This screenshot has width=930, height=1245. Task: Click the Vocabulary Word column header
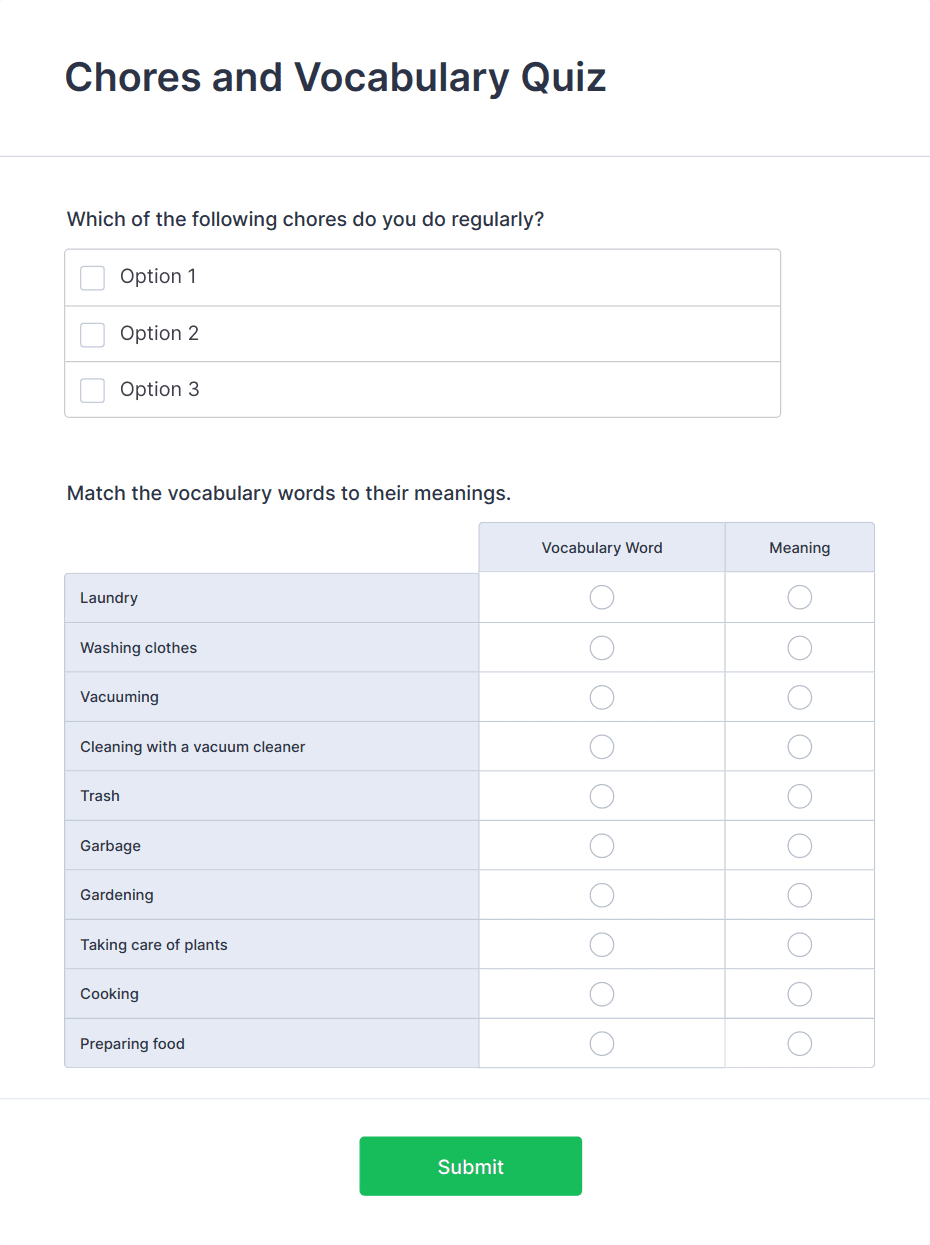(602, 548)
